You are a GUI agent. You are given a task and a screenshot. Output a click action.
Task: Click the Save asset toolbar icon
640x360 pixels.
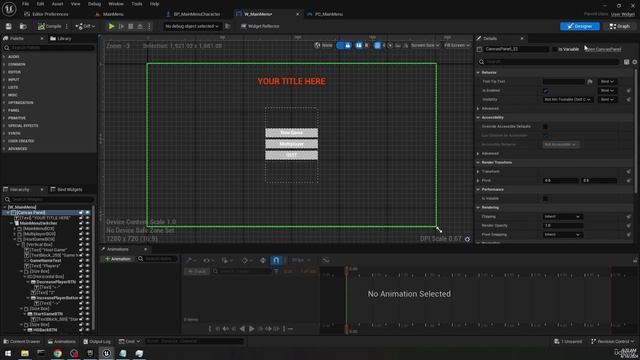point(9,26)
